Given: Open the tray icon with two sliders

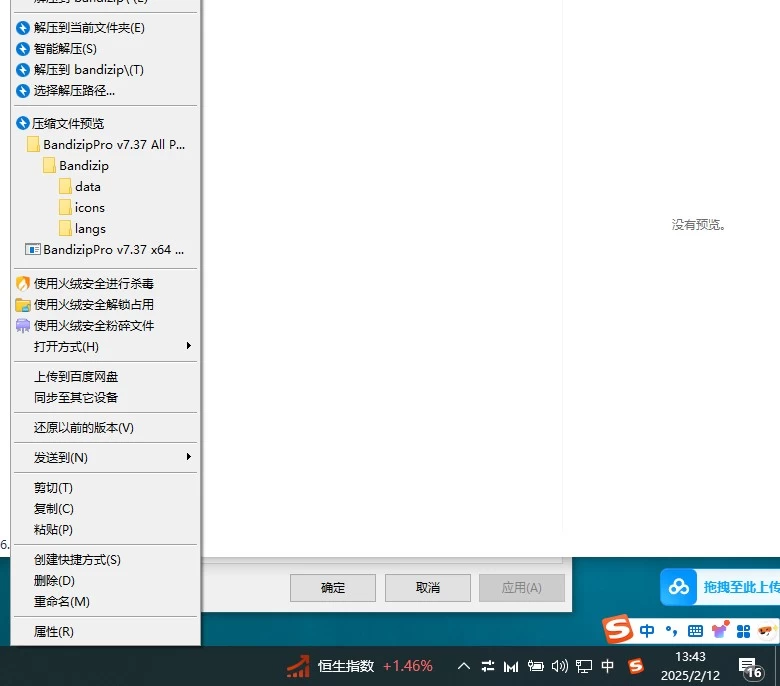Looking at the screenshot, I should (488, 666).
